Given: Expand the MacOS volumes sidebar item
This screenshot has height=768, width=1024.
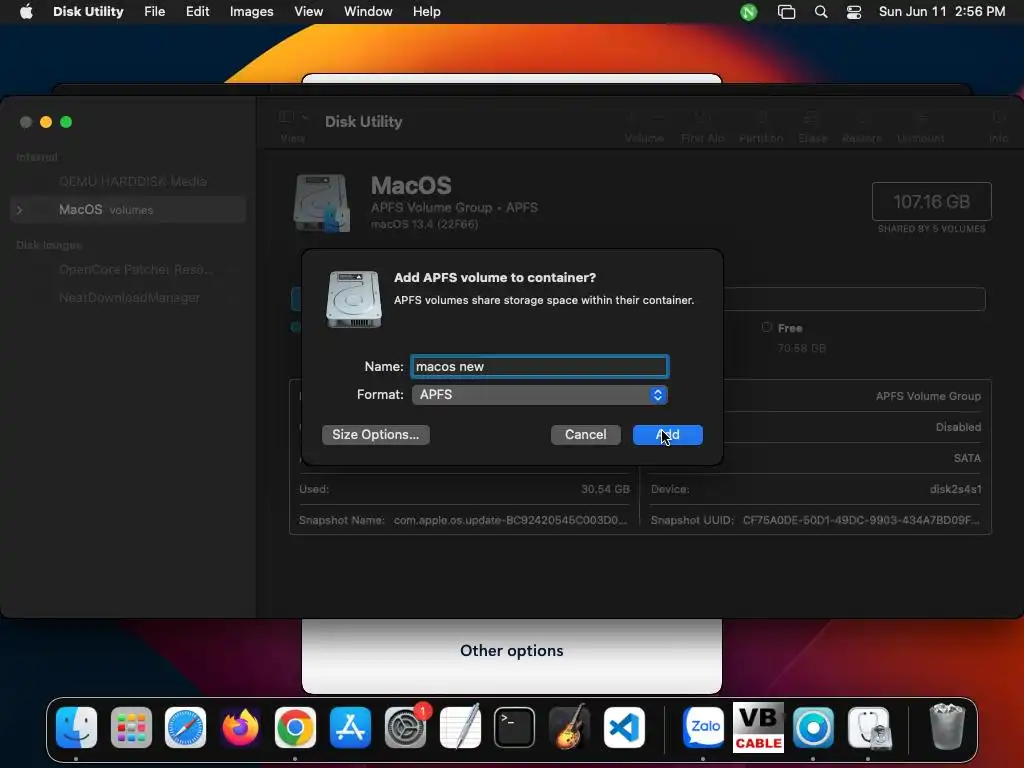Looking at the screenshot, I should (20, 210).
